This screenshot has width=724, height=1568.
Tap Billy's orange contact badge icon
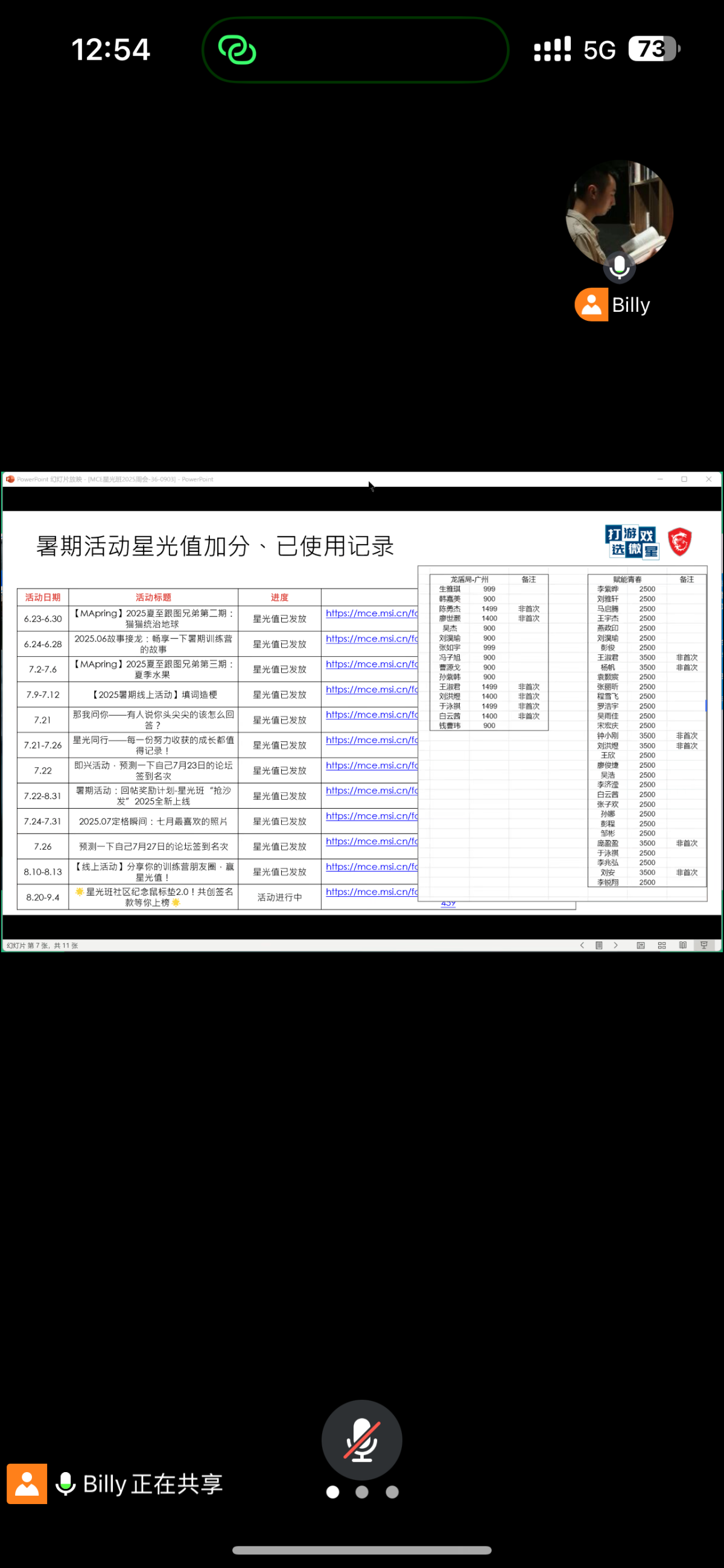tap(591, 305)
